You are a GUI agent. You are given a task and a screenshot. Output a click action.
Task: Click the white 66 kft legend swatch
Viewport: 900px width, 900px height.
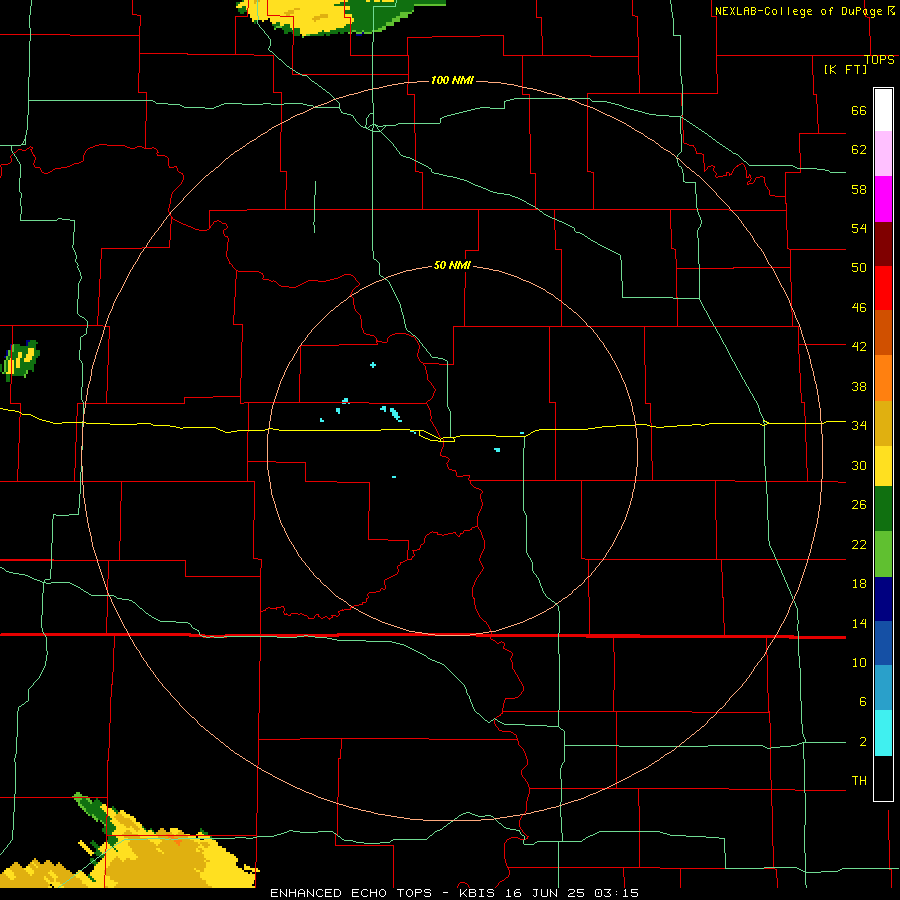(x=883, y=110)
